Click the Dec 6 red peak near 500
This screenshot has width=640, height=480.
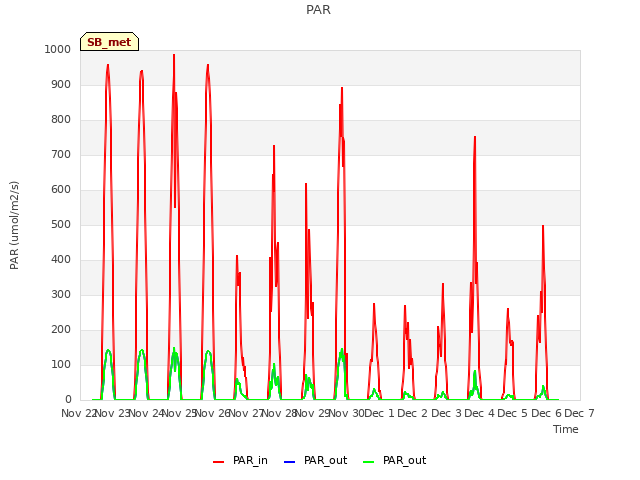pyautogui.click(x=543, y=226)
